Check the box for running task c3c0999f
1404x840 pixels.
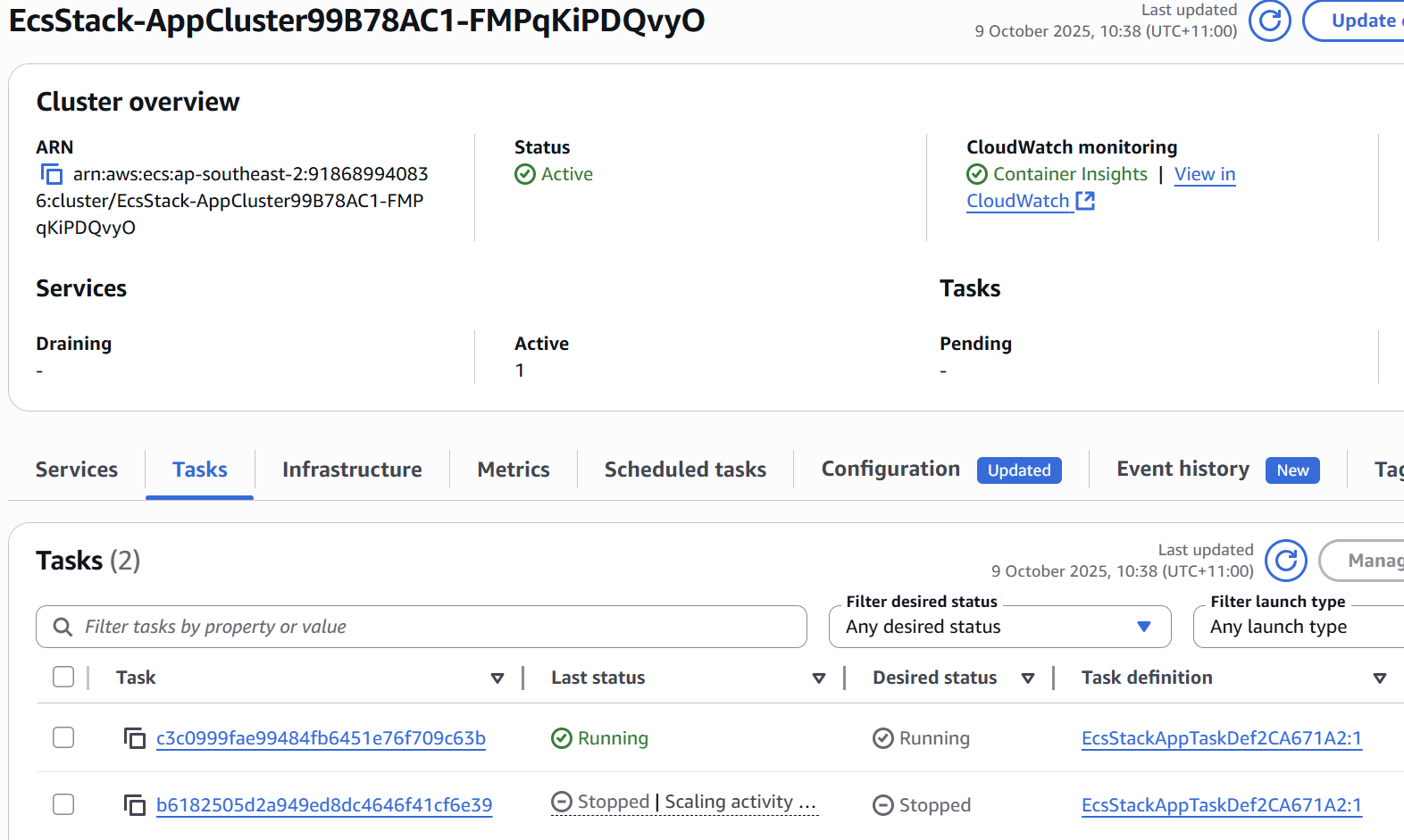tap(63, 737)
